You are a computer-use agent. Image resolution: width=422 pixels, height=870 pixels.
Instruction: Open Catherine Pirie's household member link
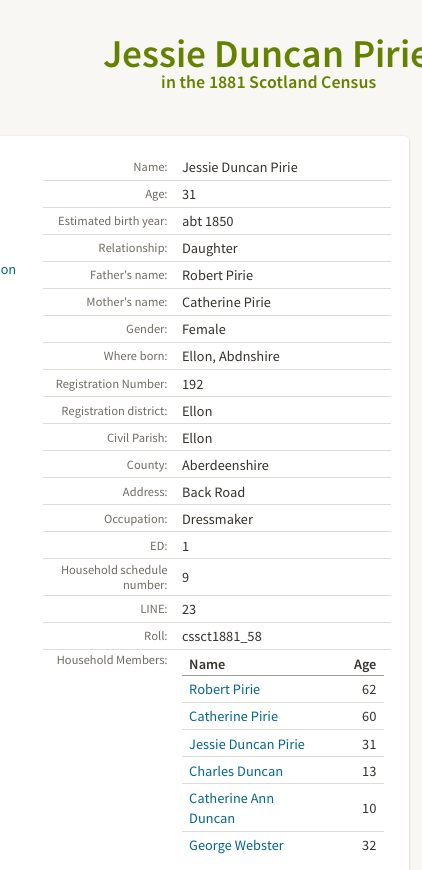233,716
